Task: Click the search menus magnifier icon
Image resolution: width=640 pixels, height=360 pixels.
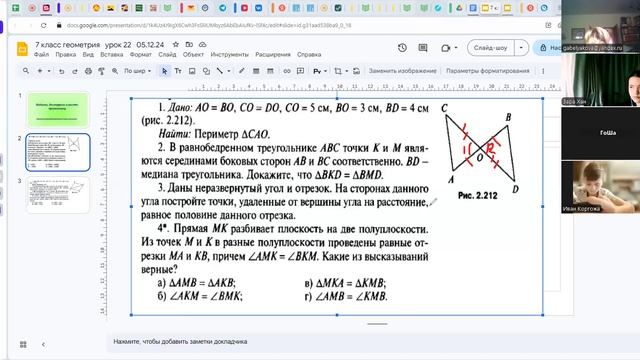Action: (26, 71)
